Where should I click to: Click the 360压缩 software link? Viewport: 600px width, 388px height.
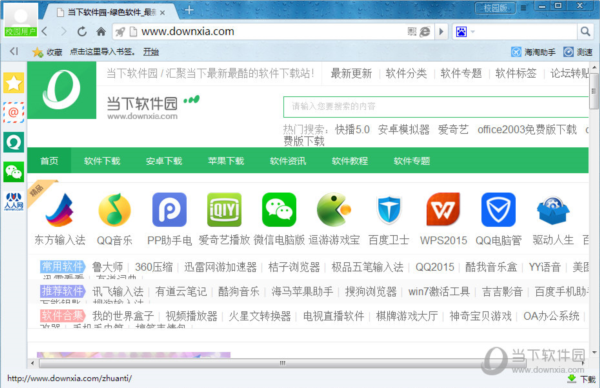154,267
